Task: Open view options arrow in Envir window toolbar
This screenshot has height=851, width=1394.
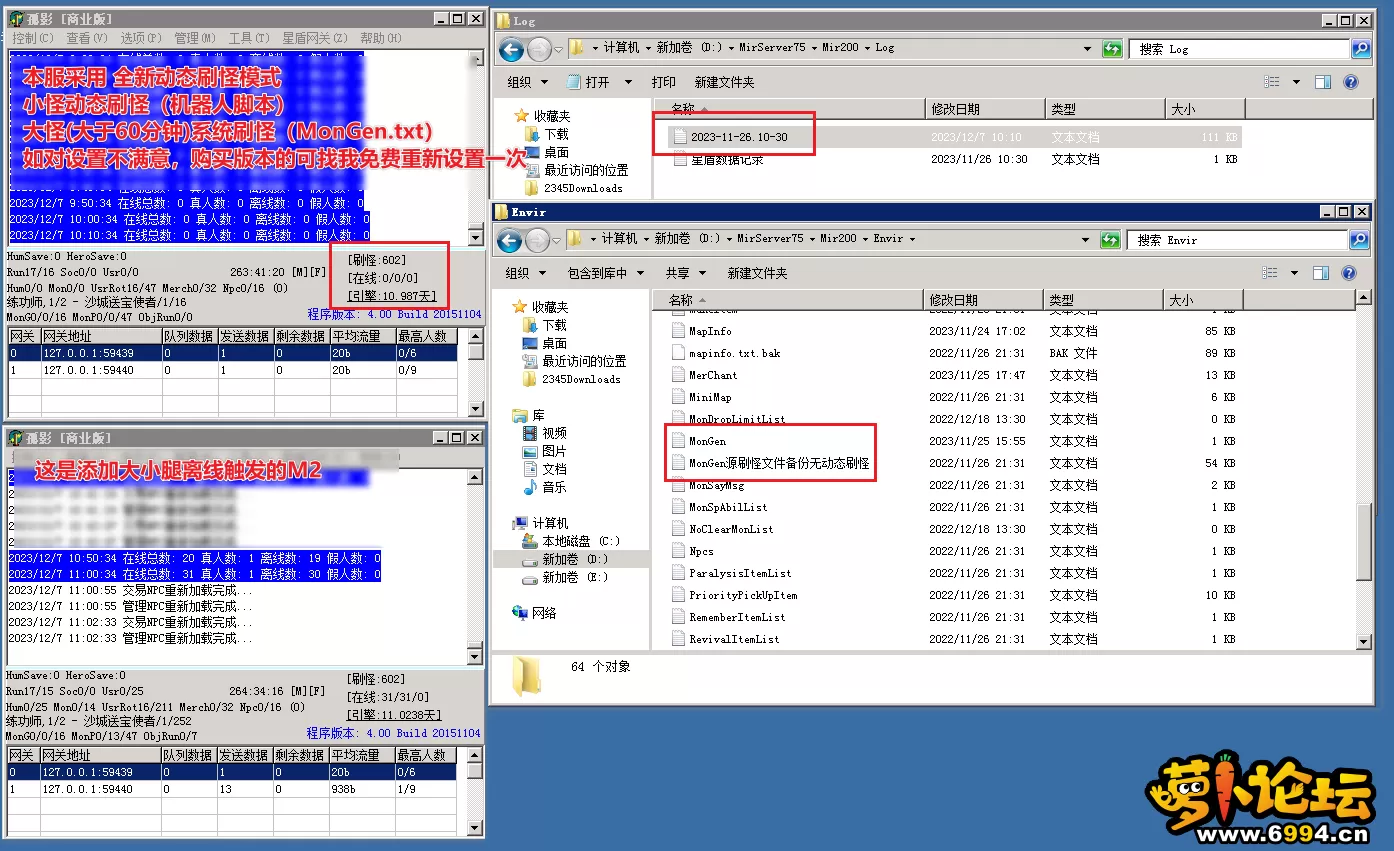Action: pos(1296,273)
